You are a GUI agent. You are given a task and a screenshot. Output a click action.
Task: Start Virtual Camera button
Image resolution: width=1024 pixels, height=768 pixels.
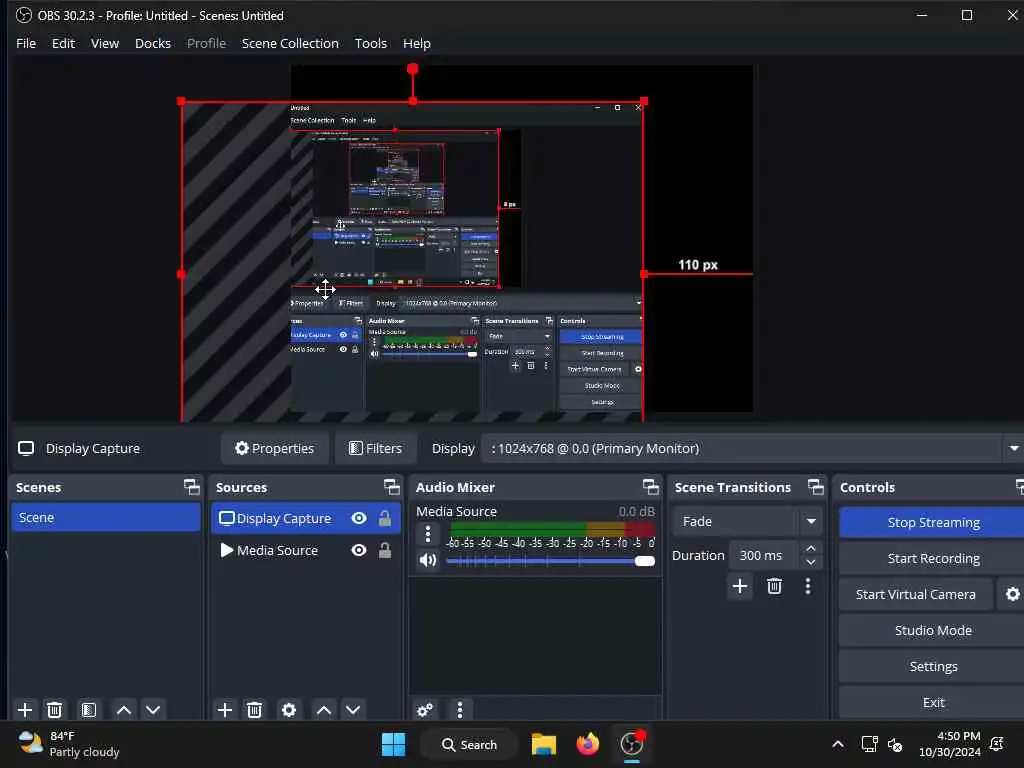[916, 594]
